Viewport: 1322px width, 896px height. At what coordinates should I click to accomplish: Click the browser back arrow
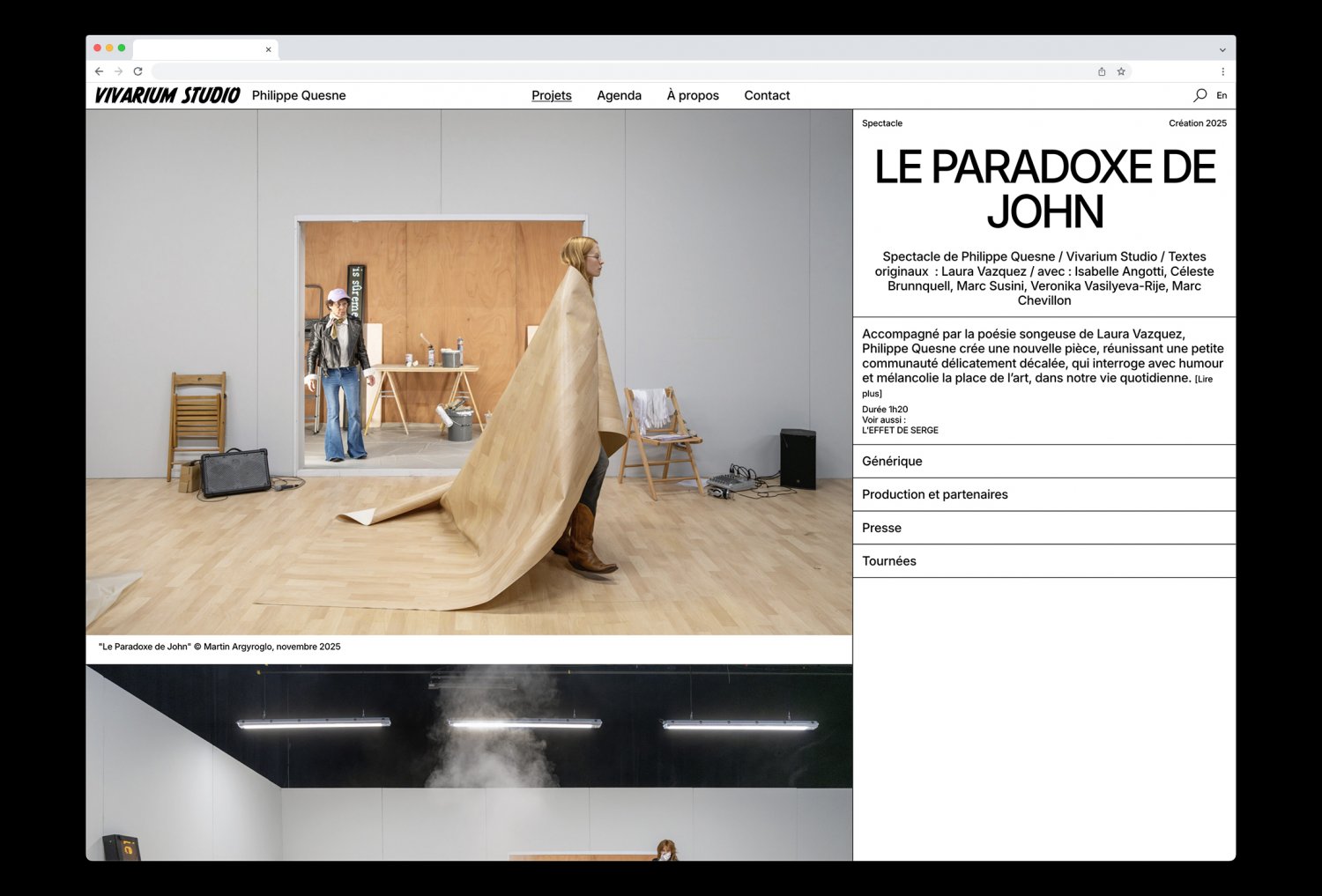pyautogui.click(x=99, y=71)
